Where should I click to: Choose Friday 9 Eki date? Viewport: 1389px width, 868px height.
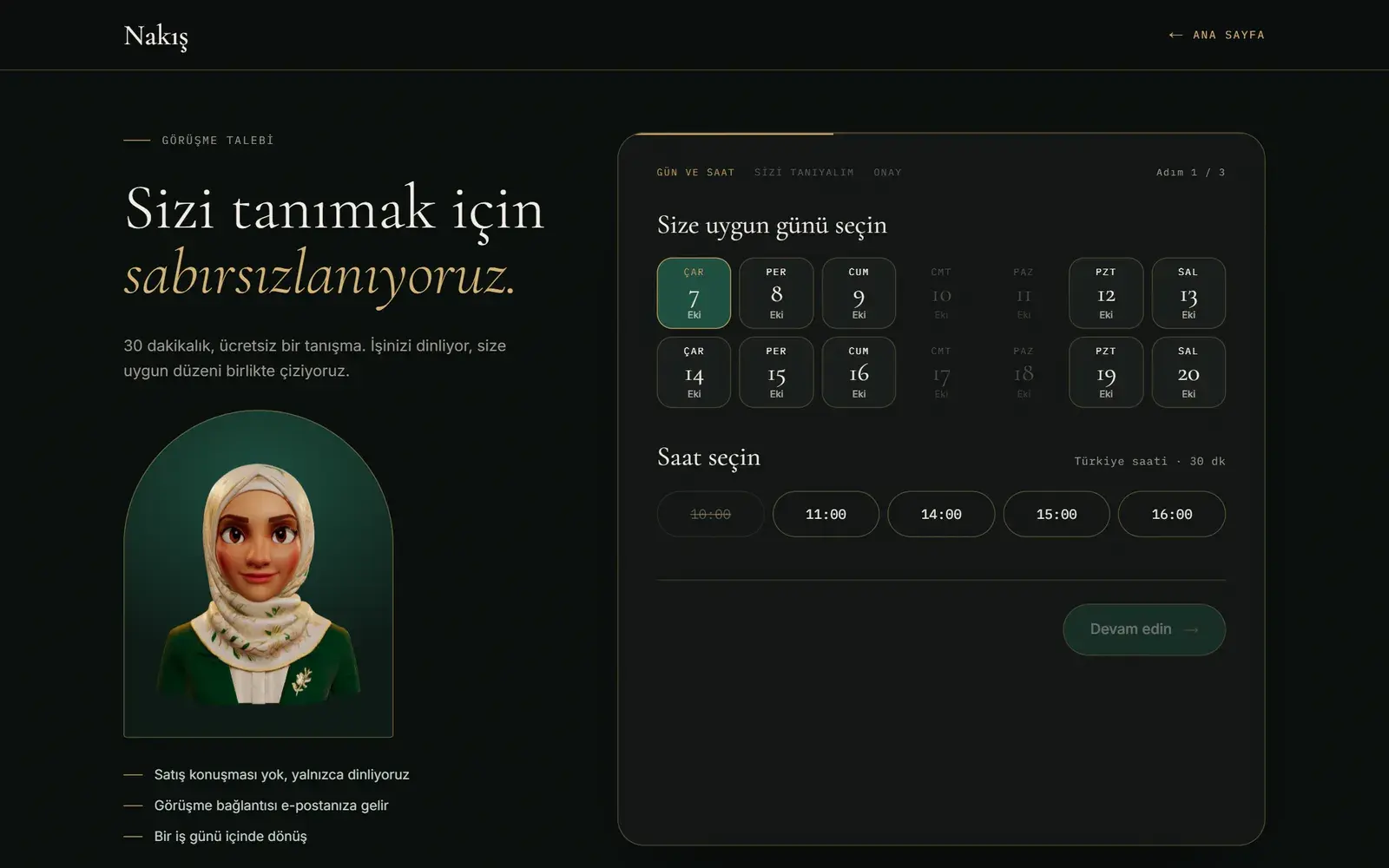click(x=859, y=293)
